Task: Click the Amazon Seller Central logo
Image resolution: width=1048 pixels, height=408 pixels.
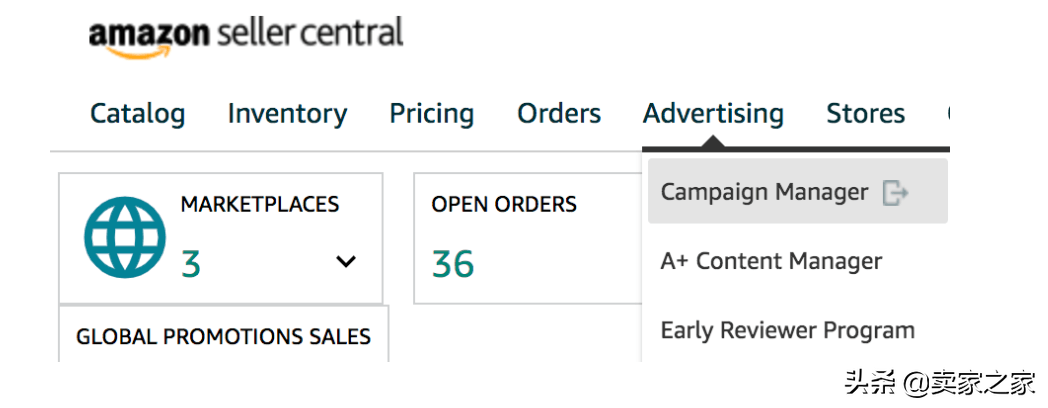Action: coord(247,35)
